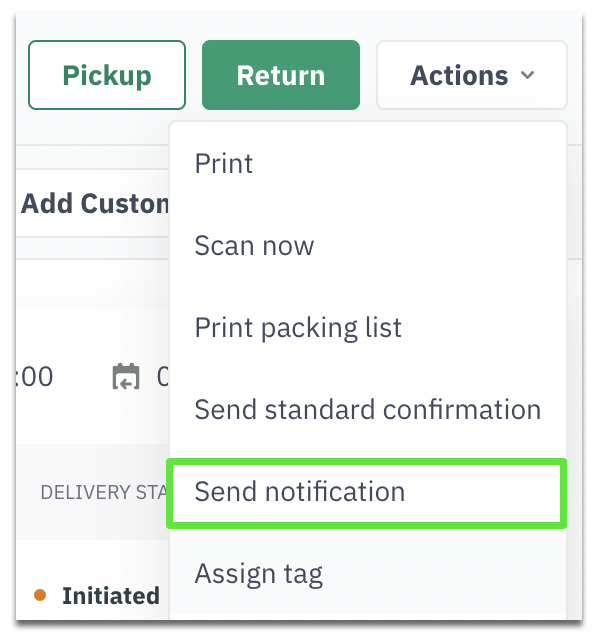The image size is (604, 642).
Task: Select the highlighted Send notification entry
Action: coord(366,493)
